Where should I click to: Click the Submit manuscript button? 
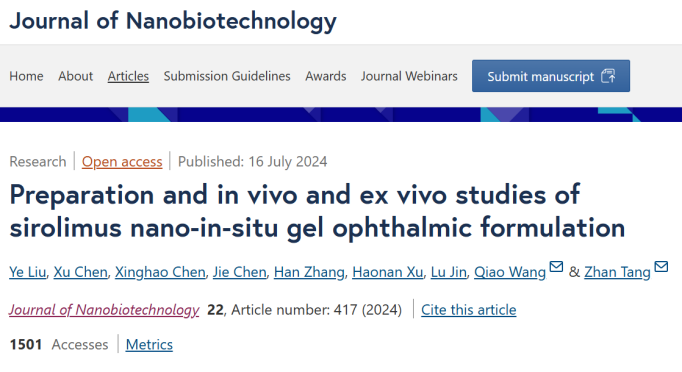click(551, 76)
